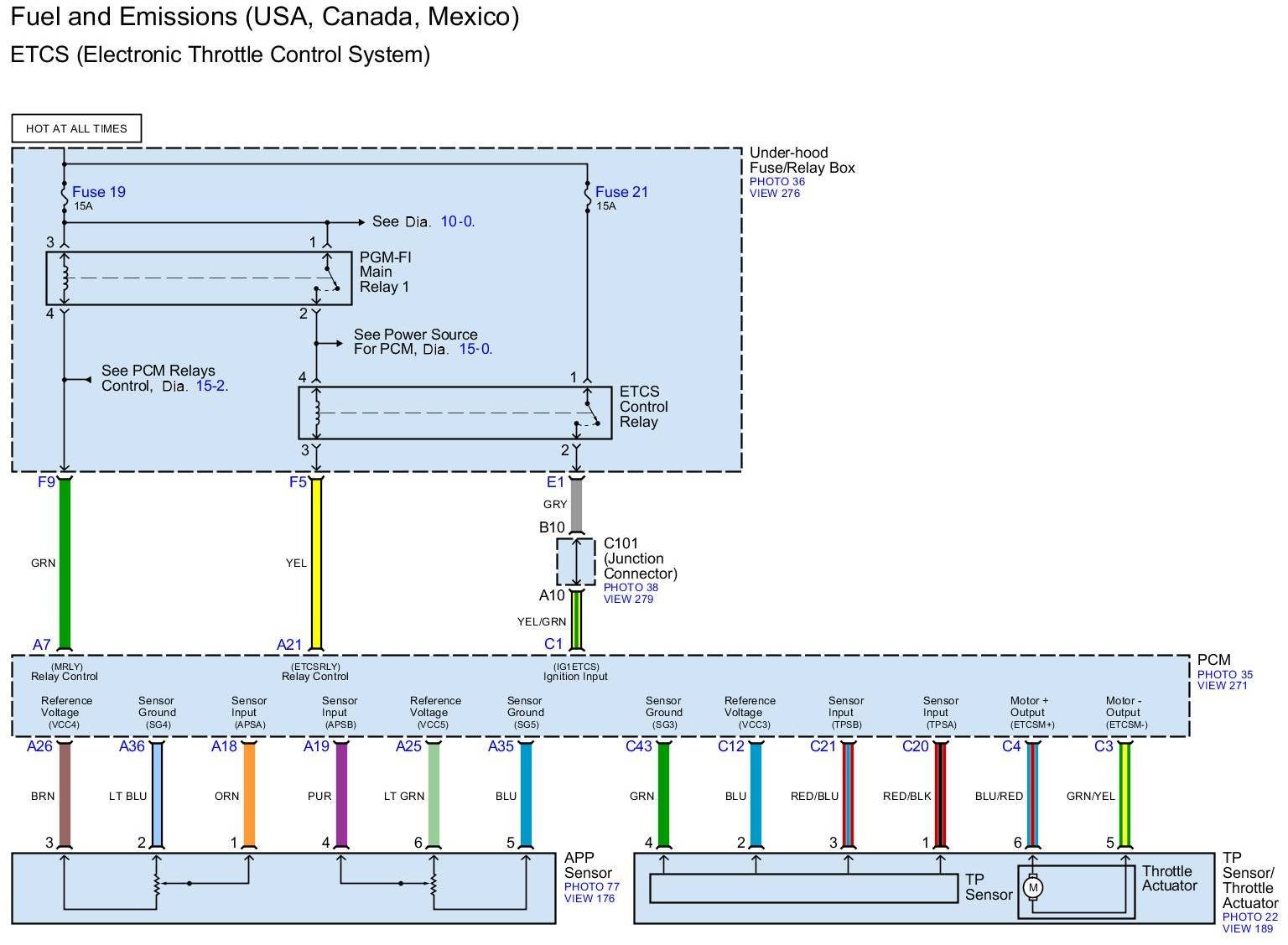The width and height of the screenshot is (1288, 945).
Task: Open PCM Relays Control link 15-2
Action: point(211,386)
